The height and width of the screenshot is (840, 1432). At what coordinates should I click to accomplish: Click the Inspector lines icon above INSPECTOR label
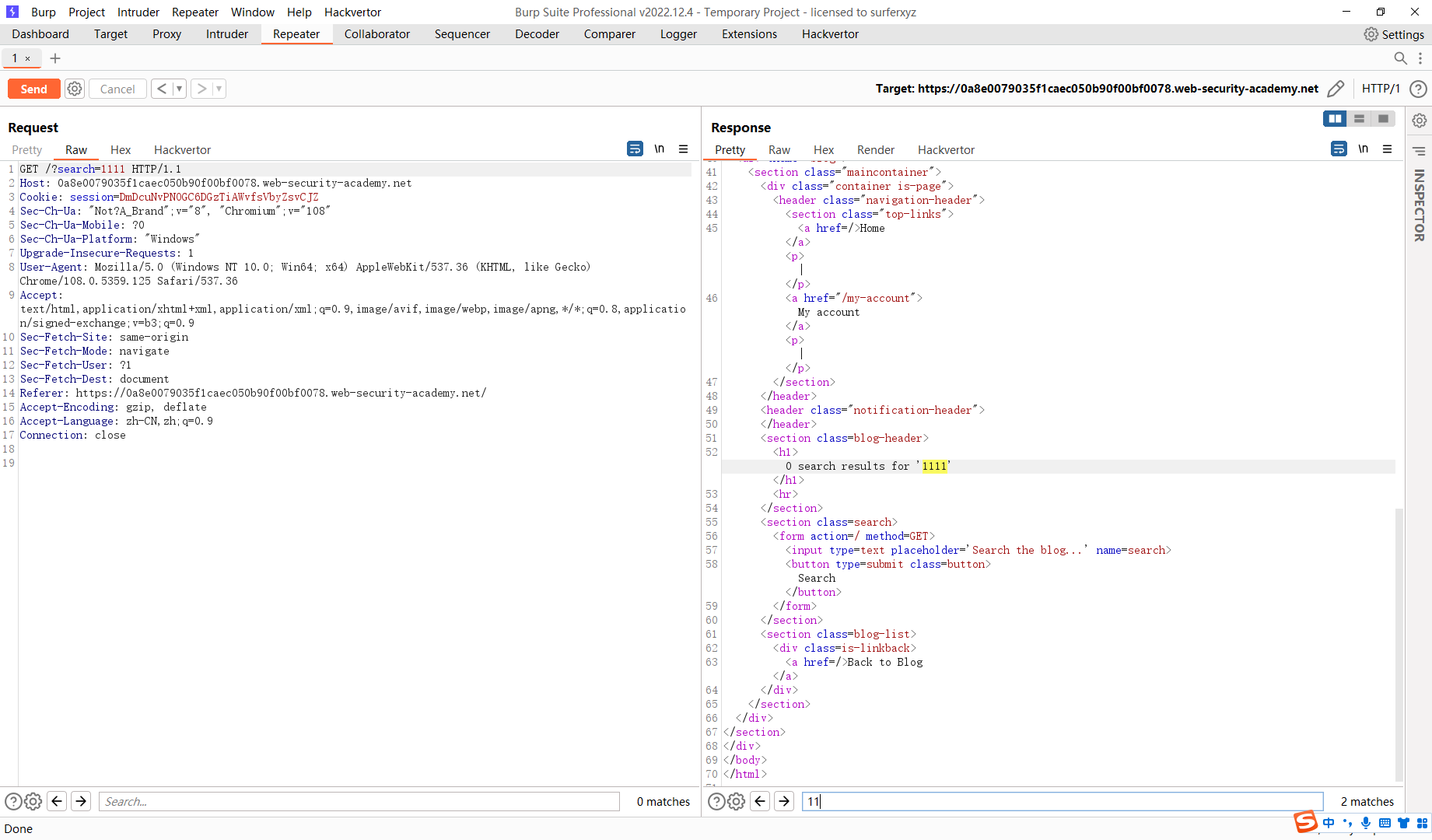point(1420,151)
